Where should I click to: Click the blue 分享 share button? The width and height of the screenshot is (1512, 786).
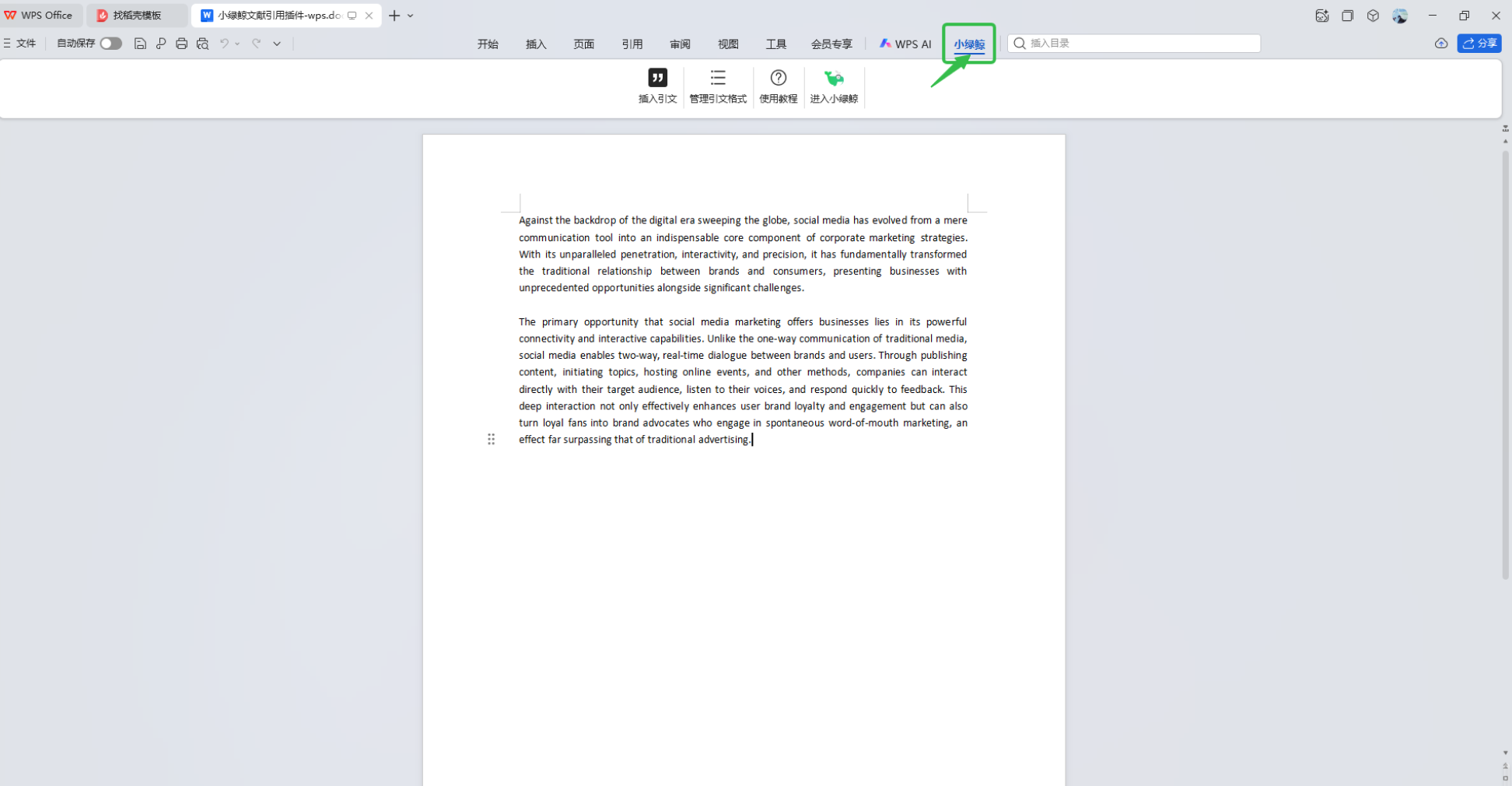pos(1479,44)
